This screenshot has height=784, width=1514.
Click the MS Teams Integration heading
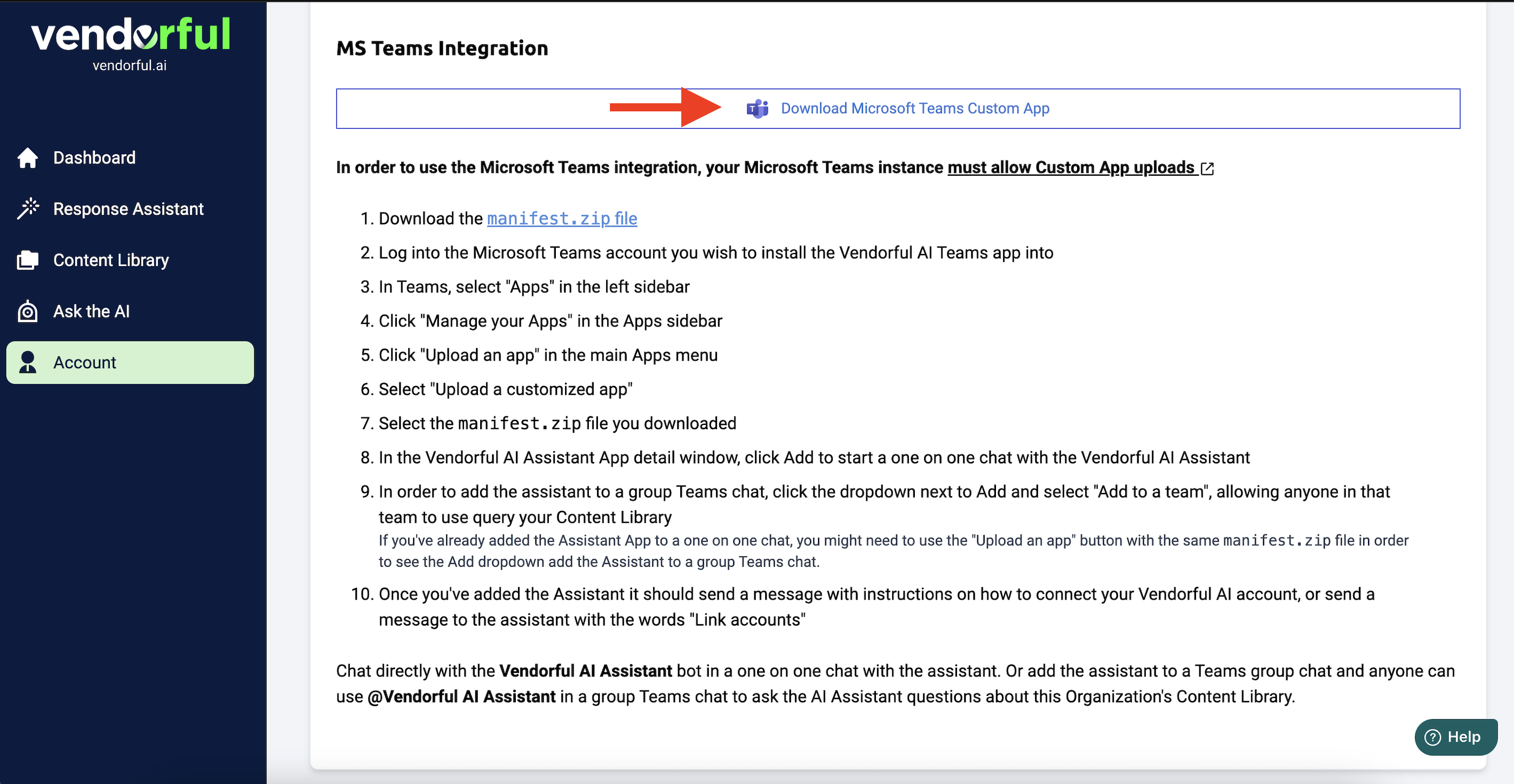[442, 48]
